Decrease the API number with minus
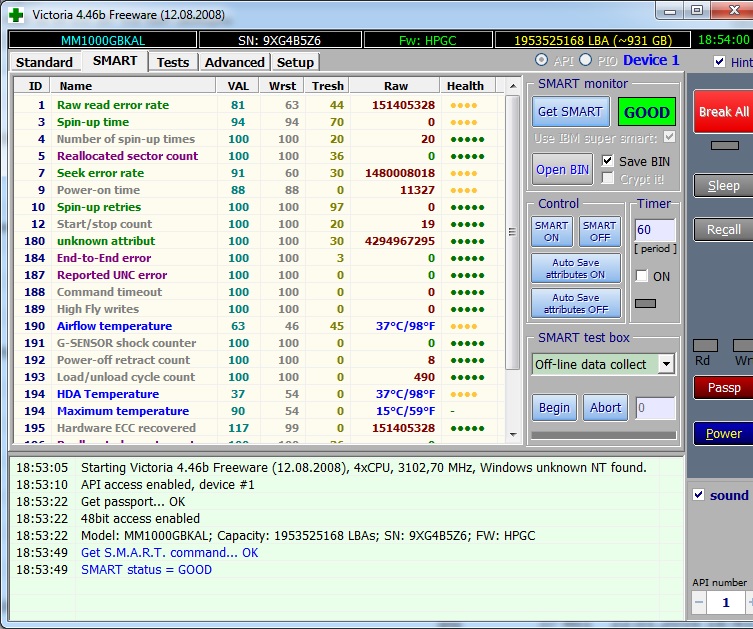753x629 pixels. tap(699, 602)
